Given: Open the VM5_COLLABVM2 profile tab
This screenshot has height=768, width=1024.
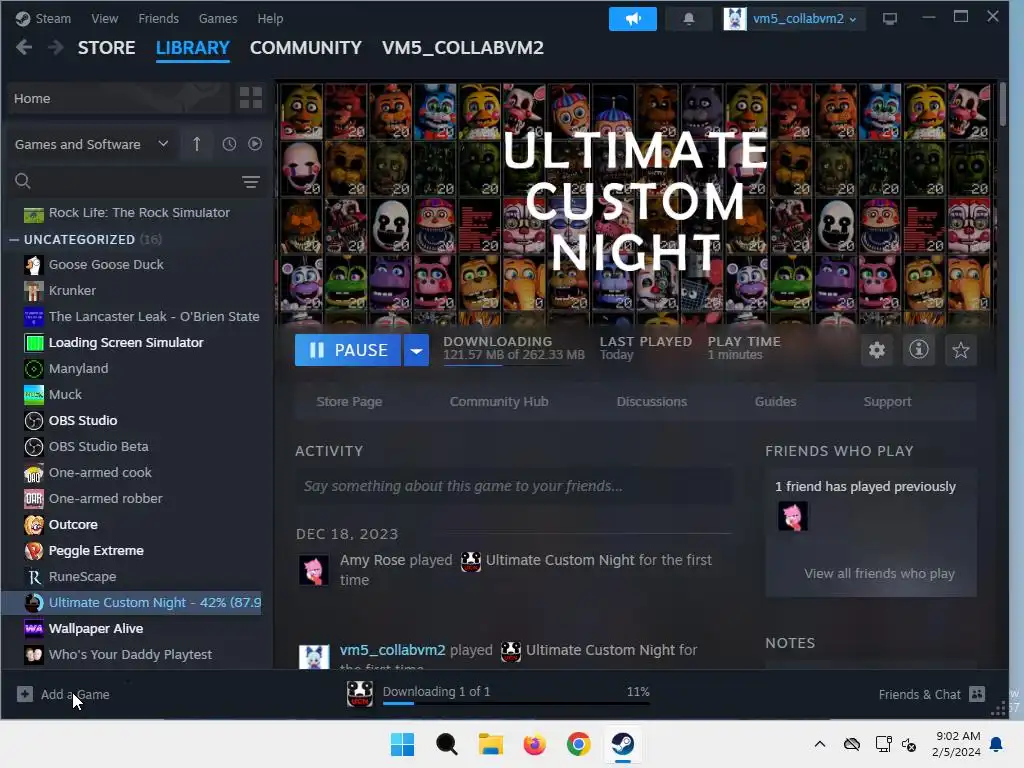Looking at the screenshot, I should (462, 48).
